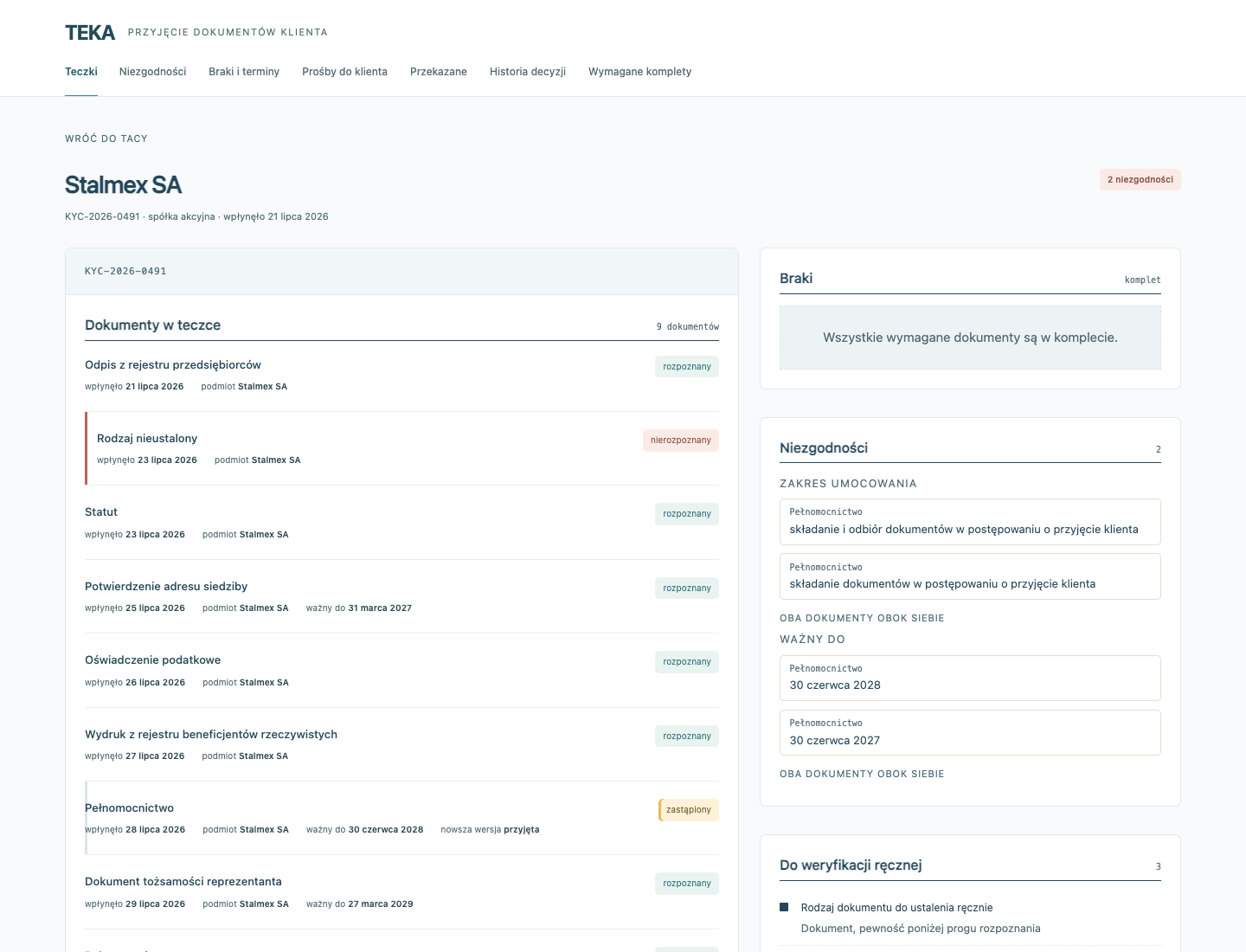This screenshot has width=1246, height=952.
Task: Select the 30 czerwca 2027 card
Action: (970, 733)
